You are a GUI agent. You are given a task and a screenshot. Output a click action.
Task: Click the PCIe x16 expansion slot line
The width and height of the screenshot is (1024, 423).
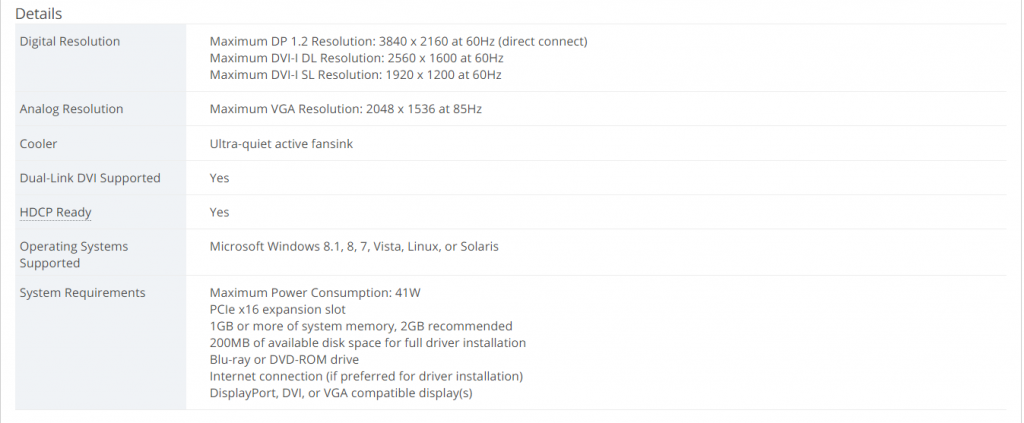(278, 309)
